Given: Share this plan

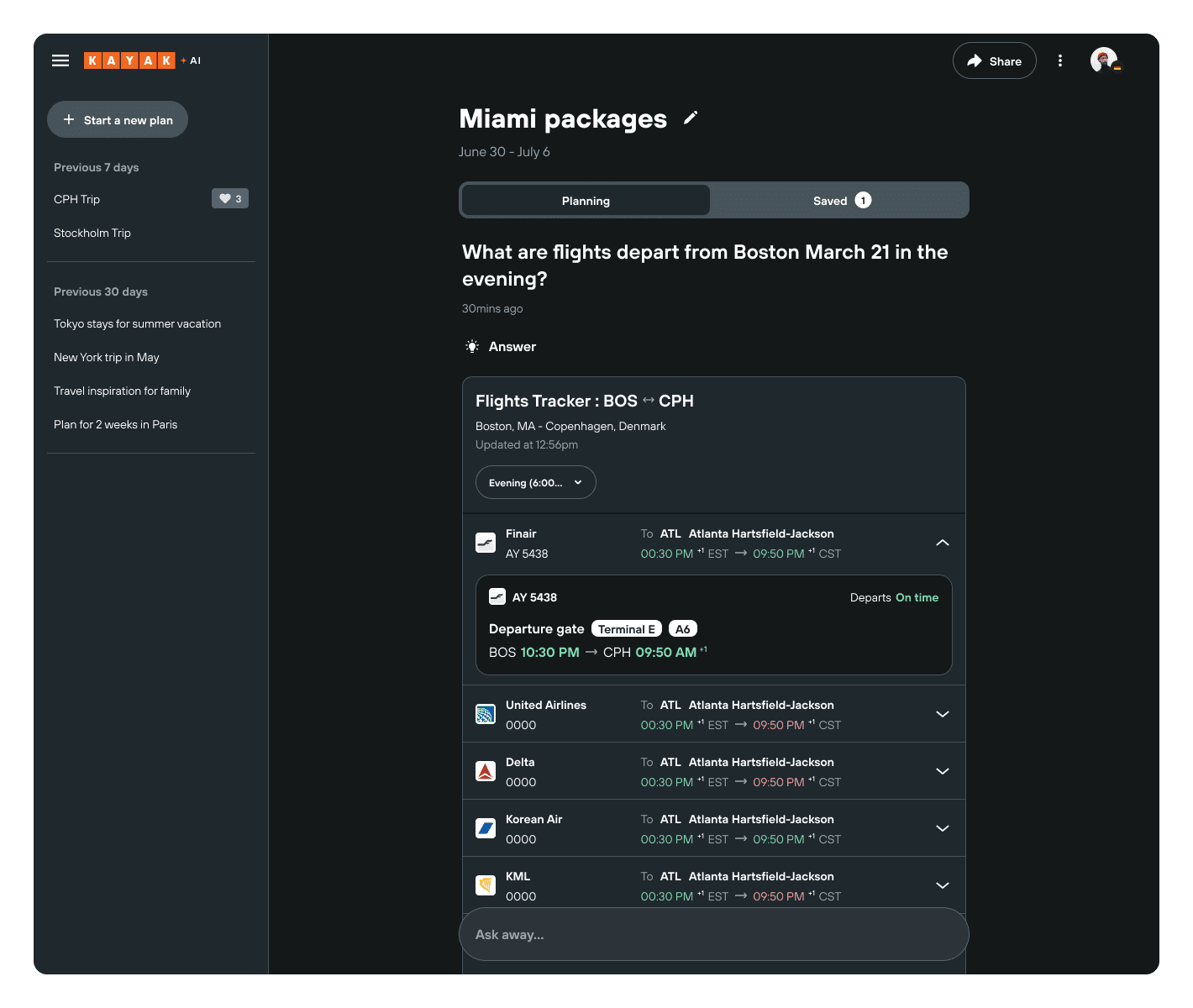Looking at the screenshot, I should (x=995, y=60).
